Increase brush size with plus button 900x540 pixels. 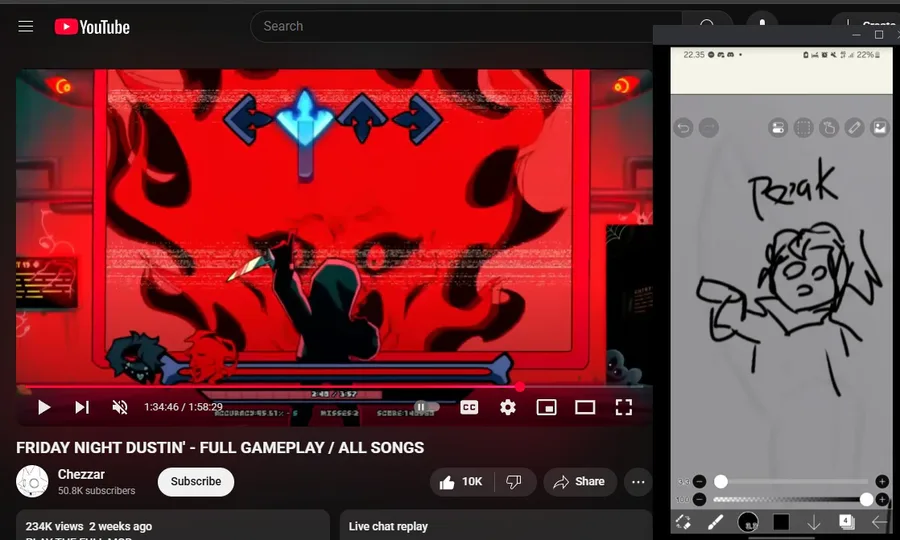coord(882,481)
